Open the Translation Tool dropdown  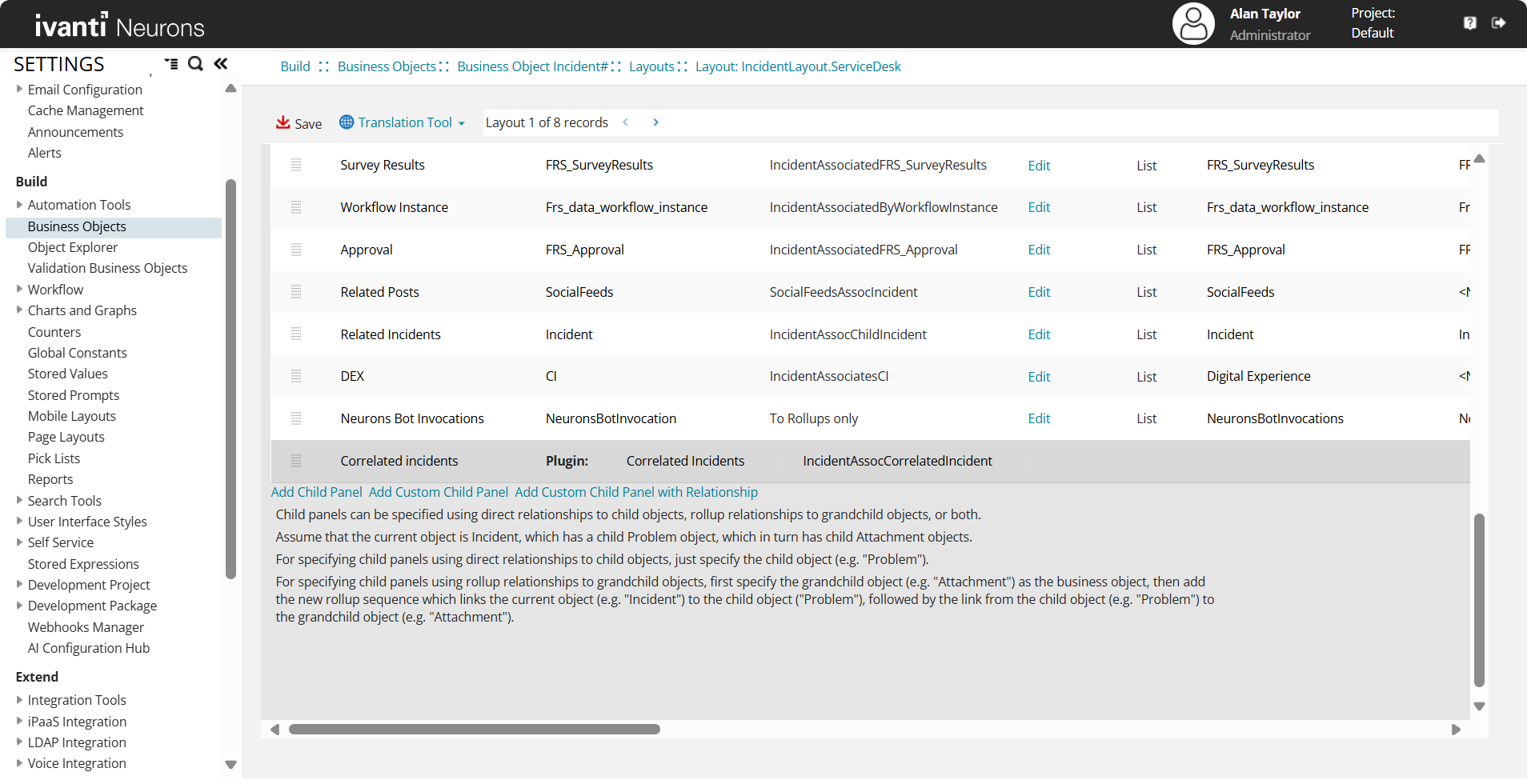point(403,122)
